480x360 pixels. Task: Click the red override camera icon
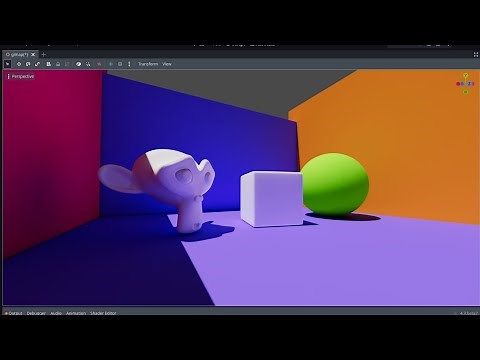(99, 64)
